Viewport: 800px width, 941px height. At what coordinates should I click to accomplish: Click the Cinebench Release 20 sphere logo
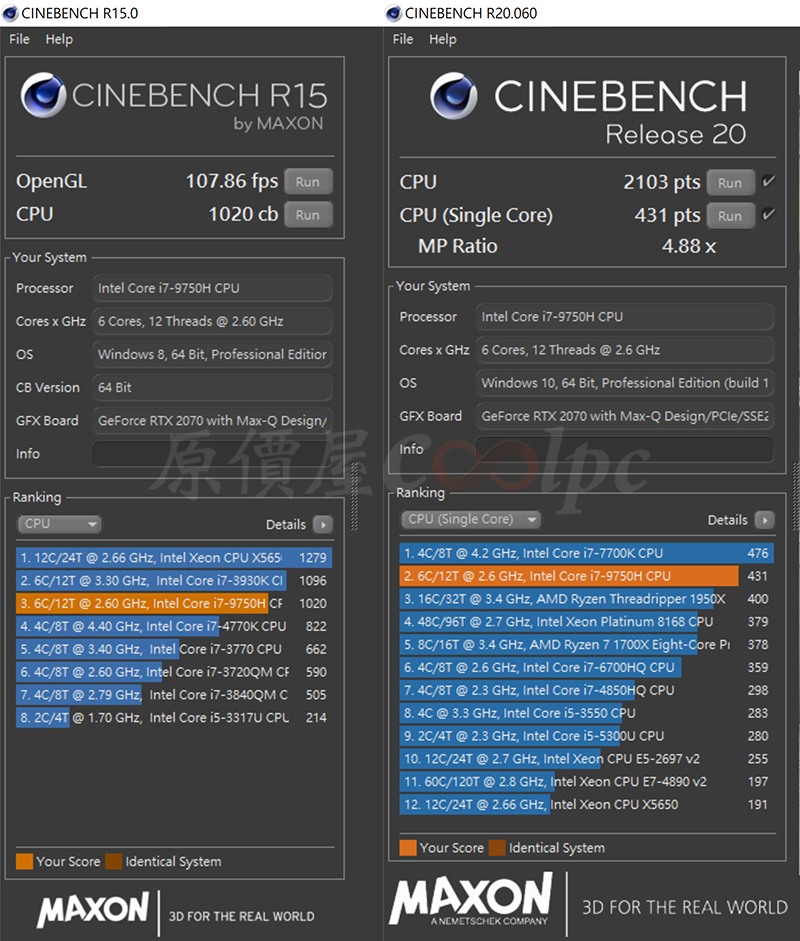454,95
